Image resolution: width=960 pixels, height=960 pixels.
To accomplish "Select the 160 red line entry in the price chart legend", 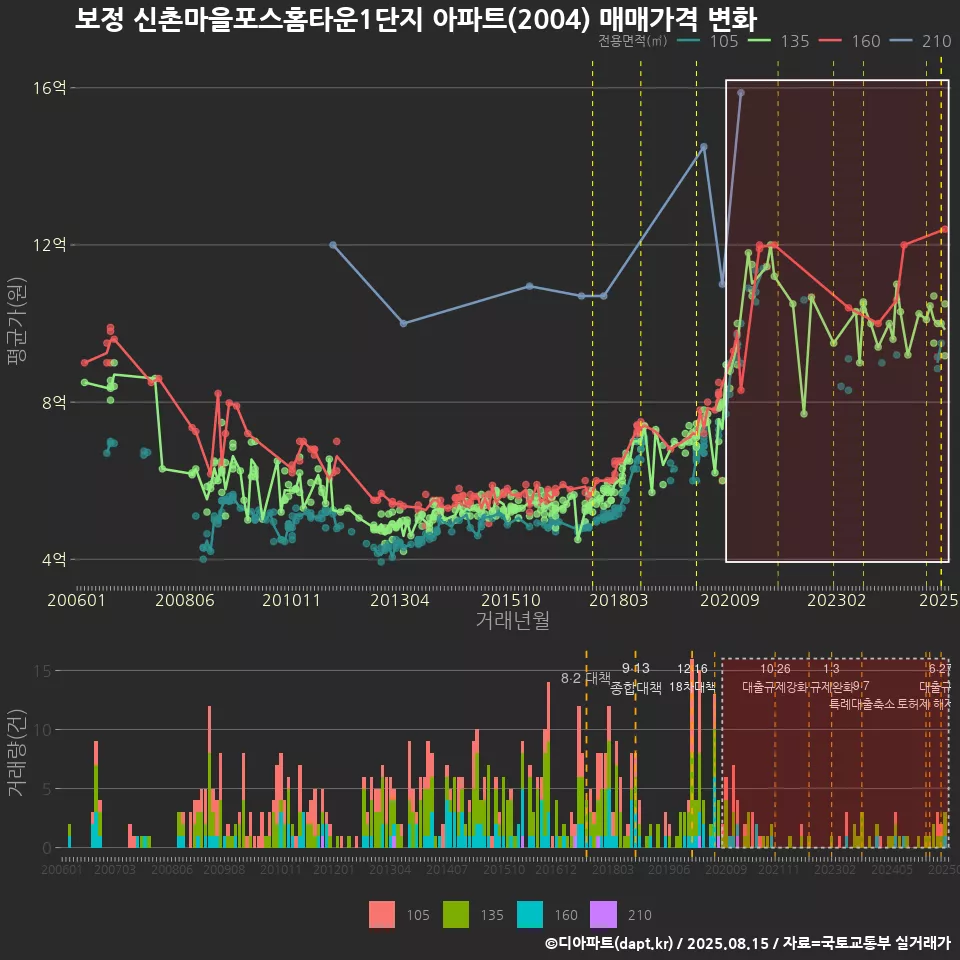I will pyautogui.click(x=850, y=41).
